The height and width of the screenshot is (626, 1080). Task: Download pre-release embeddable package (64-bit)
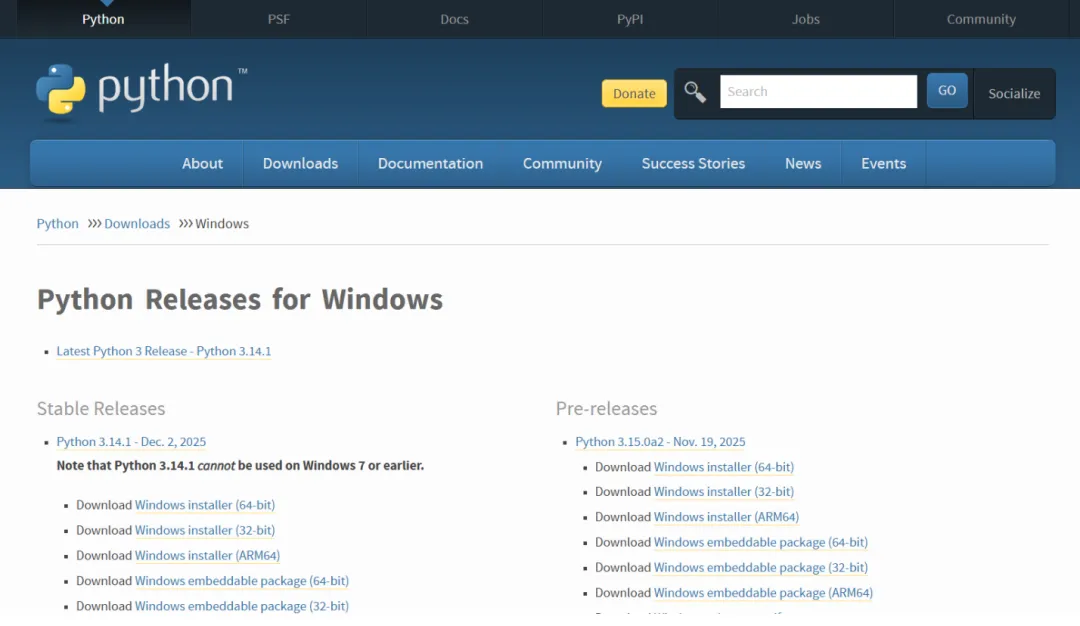click(x=760, y=542)
